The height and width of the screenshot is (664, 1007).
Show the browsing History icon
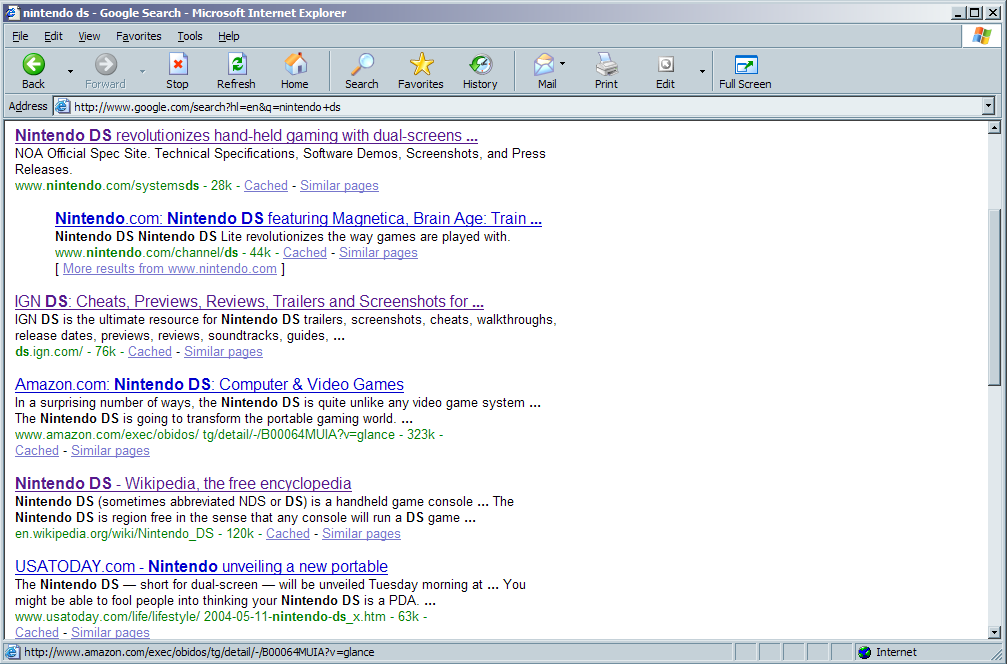point(480,65)
